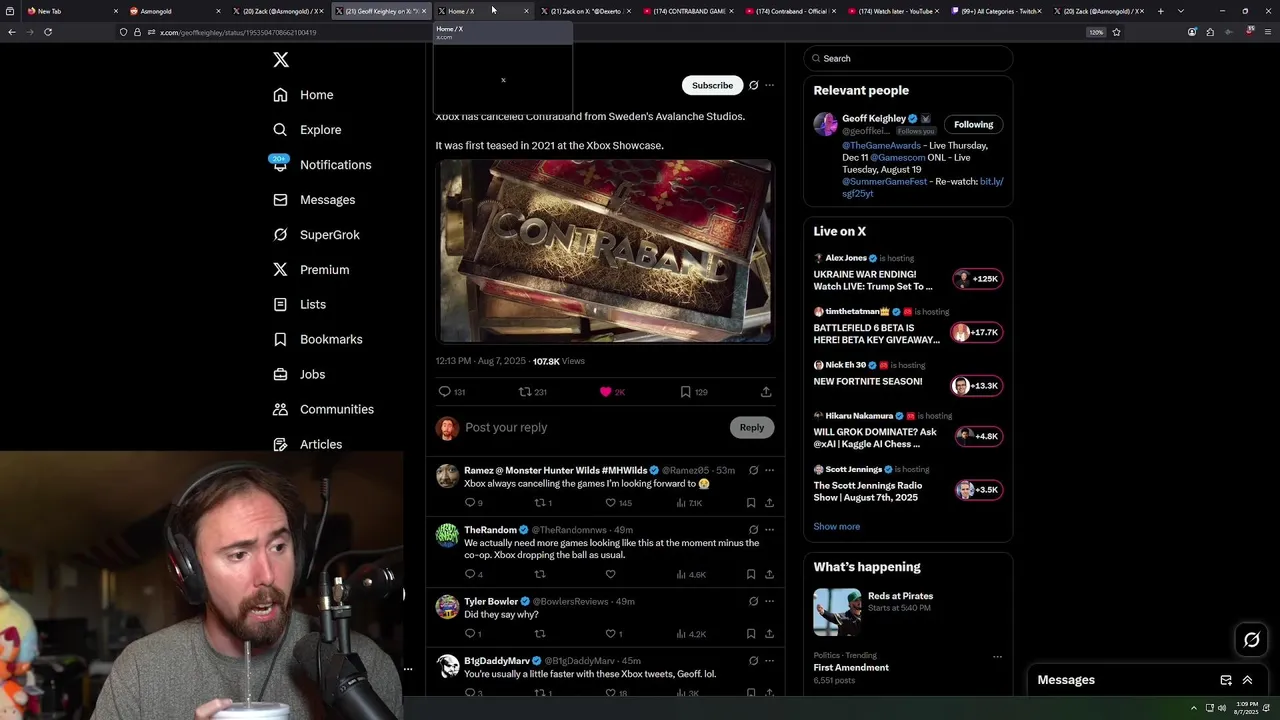Click Show more under Live on X
The image size is (1280, 720).
point(836,526)
